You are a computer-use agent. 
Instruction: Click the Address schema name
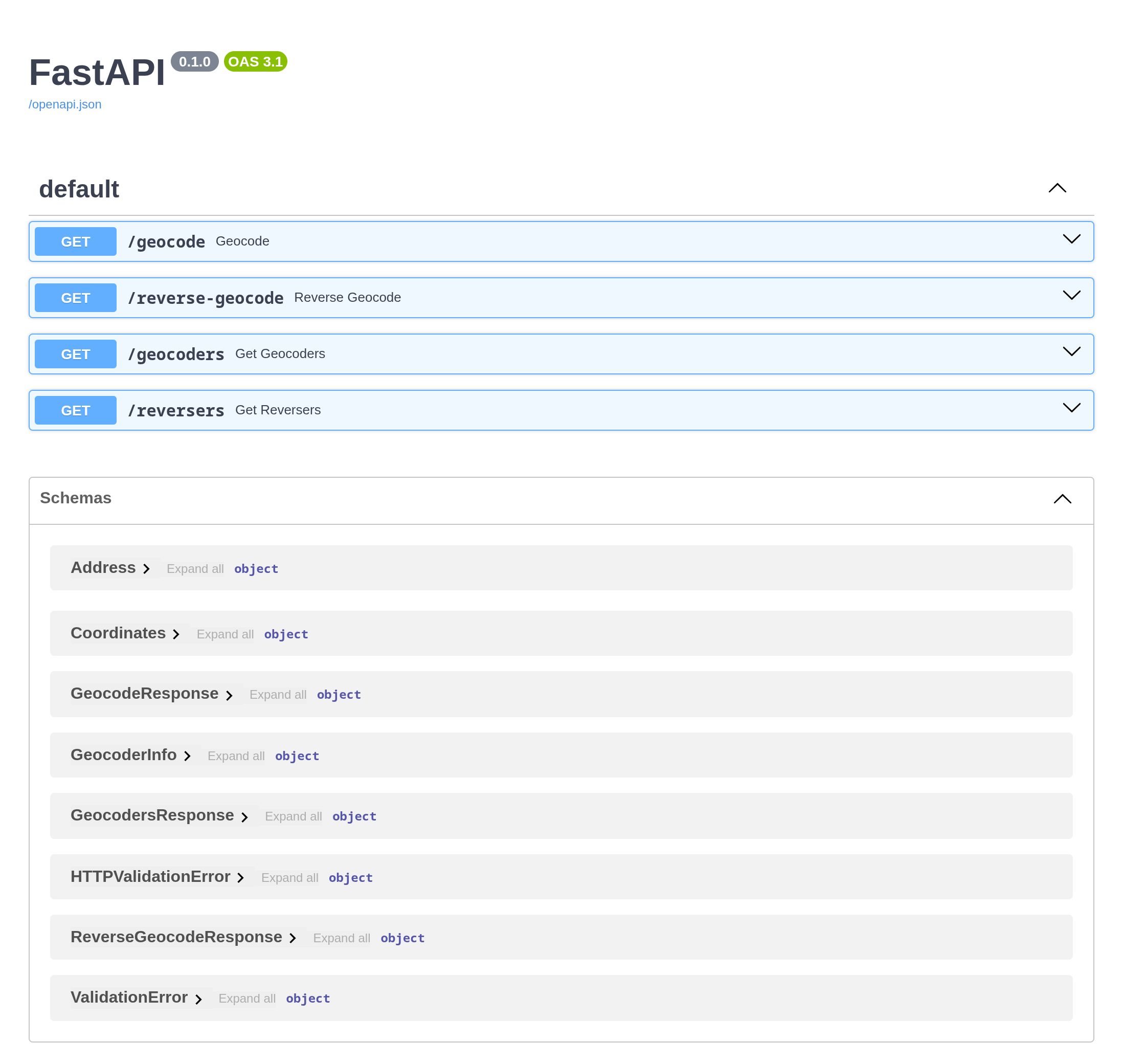click(x=103, y=567)
